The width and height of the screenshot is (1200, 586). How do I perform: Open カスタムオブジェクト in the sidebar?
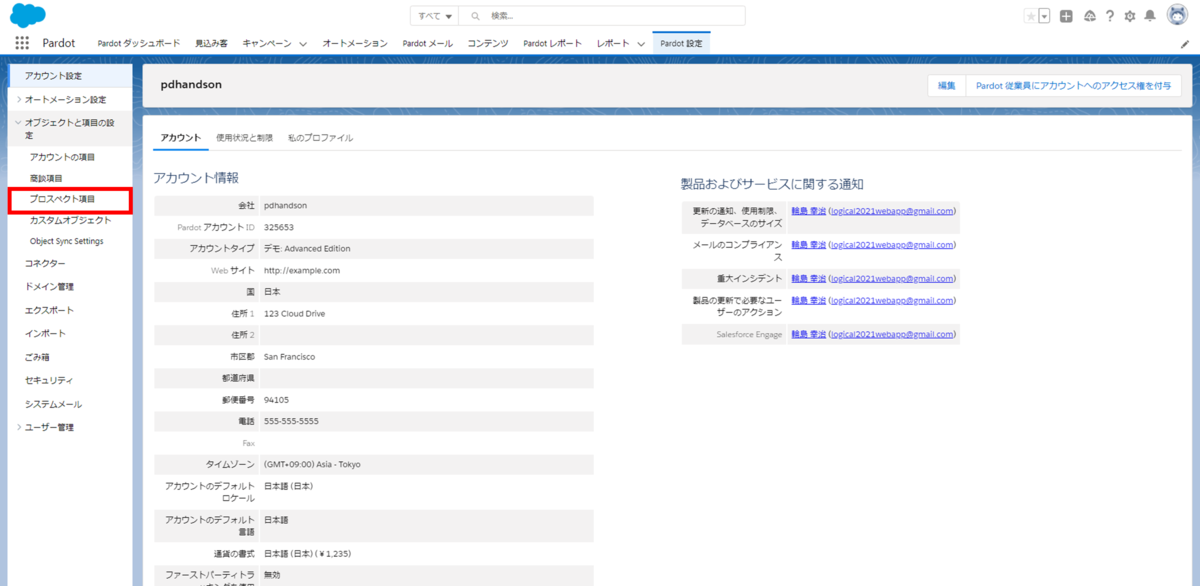tap(70, 220)
